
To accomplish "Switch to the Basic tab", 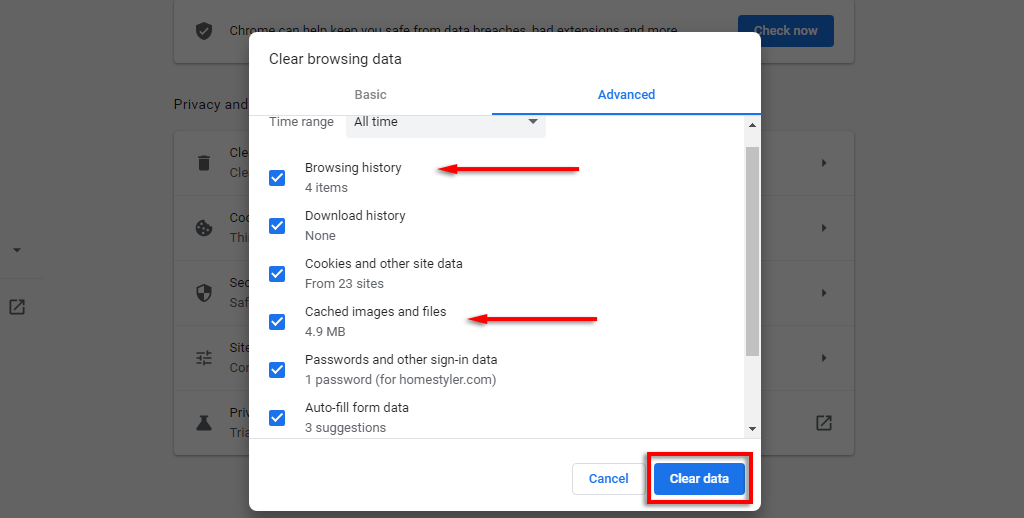I will point(370,95).
